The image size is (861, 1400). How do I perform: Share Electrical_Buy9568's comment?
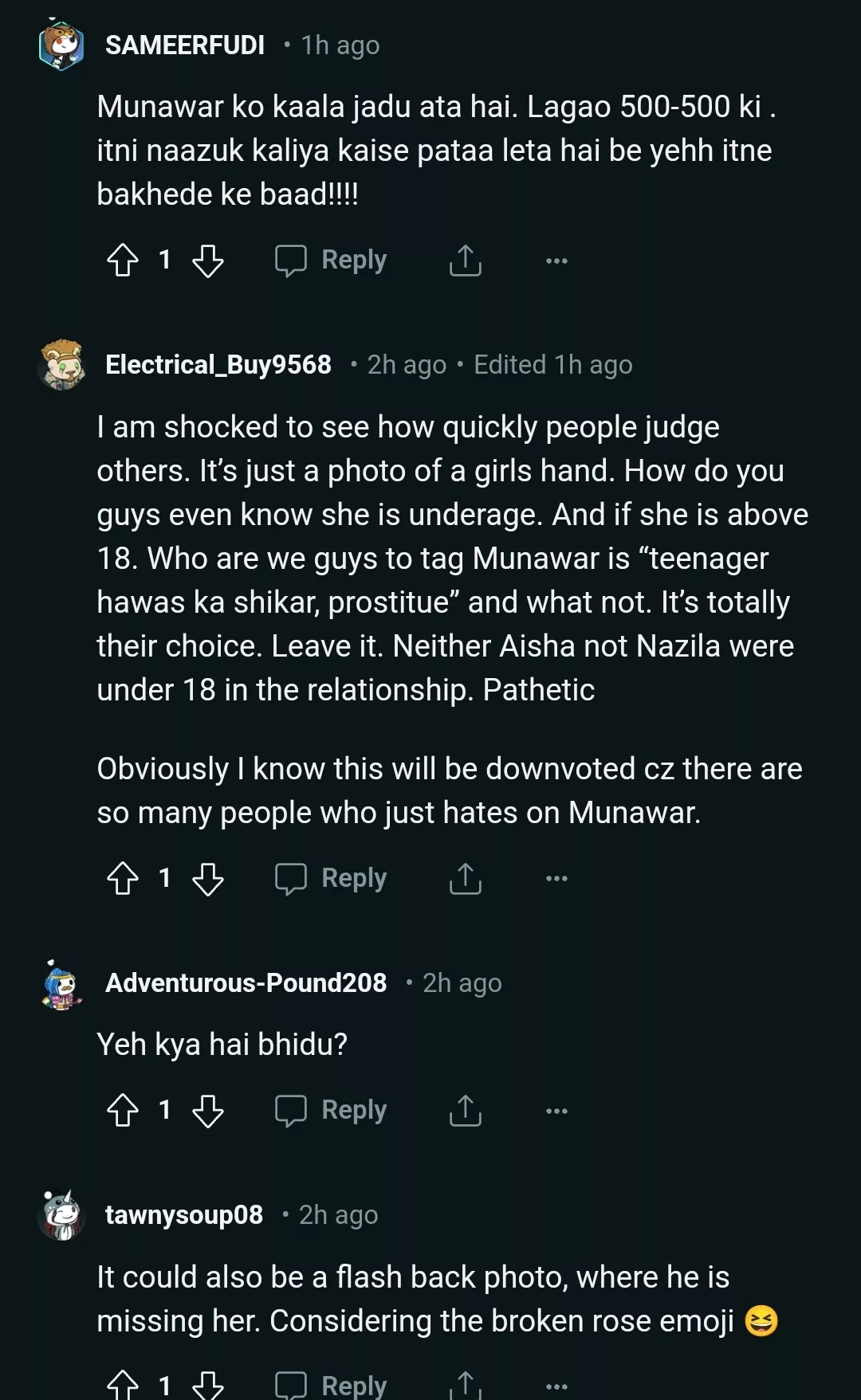[x=466, y=878]
